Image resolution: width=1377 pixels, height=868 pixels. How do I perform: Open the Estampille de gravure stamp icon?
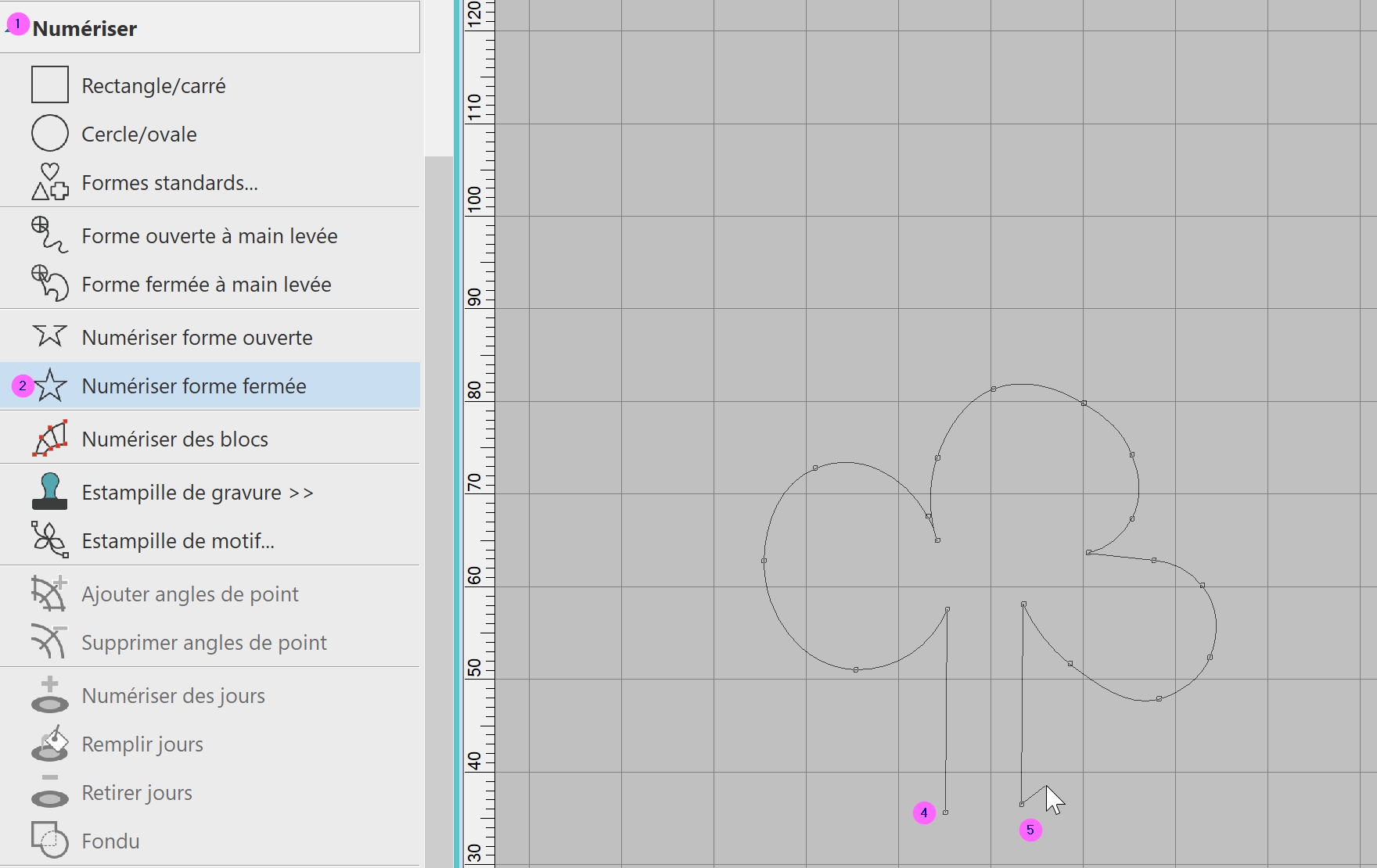tap(49, 492)
